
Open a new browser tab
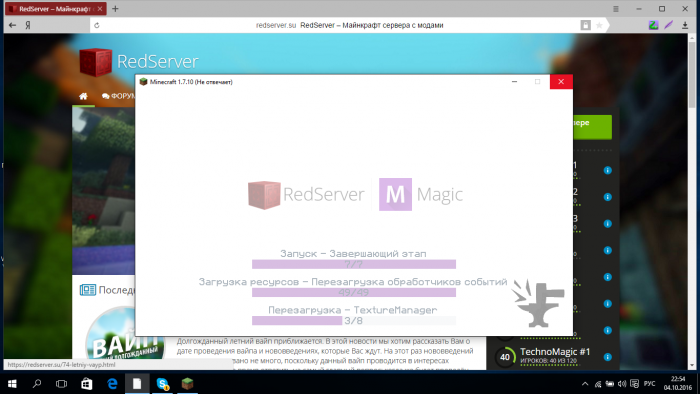(115, 8)
